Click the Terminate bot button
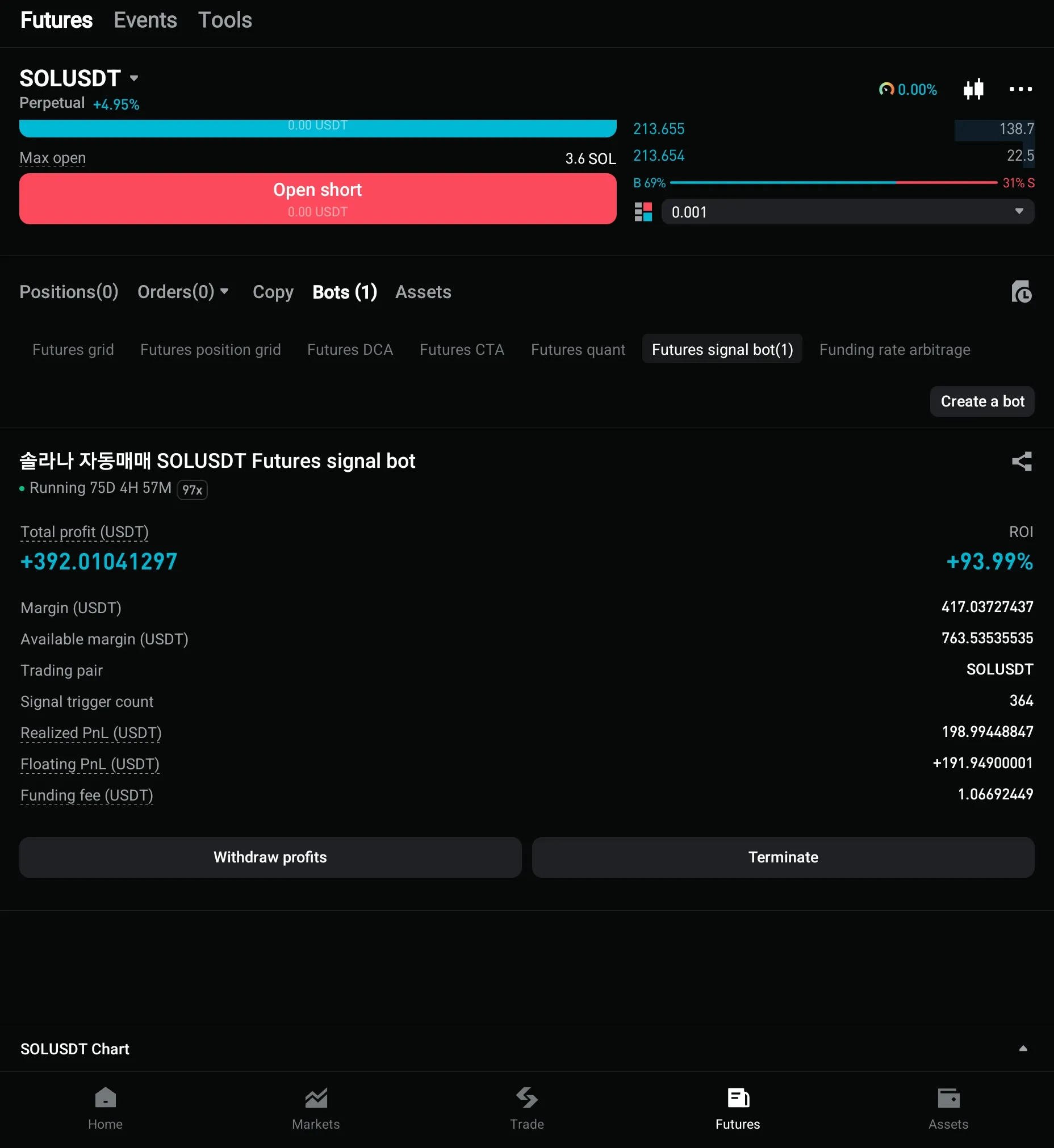The height and width of the screenshot is (1148, 1054). click(783, 857)
